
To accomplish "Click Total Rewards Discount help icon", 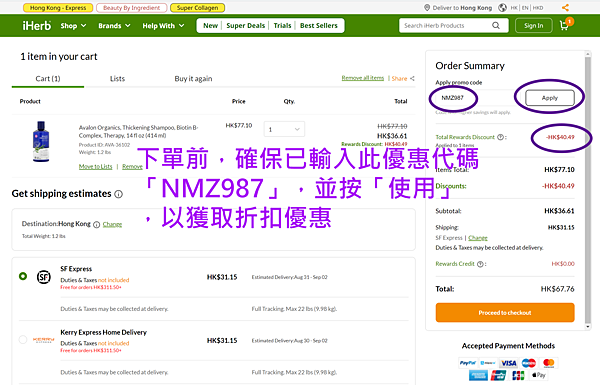I will [500, 137].
